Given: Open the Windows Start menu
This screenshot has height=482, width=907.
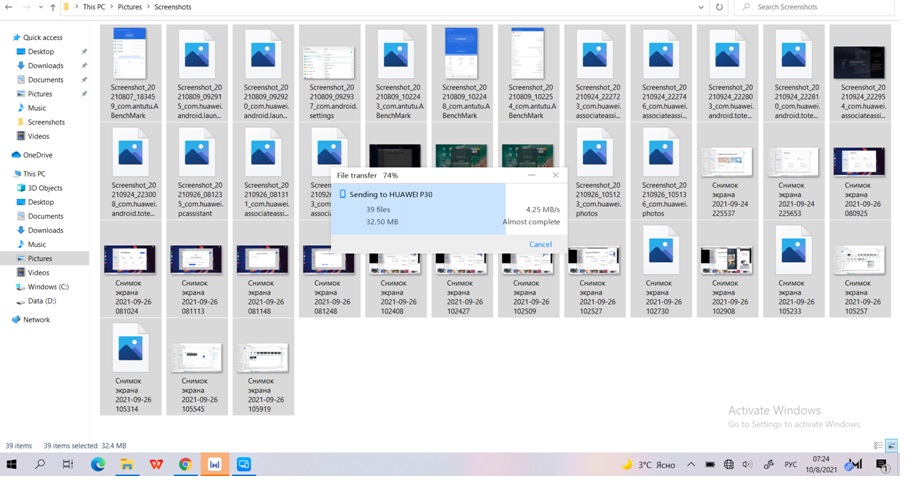Looking at the screenshot, I should (x=12, y=465).
